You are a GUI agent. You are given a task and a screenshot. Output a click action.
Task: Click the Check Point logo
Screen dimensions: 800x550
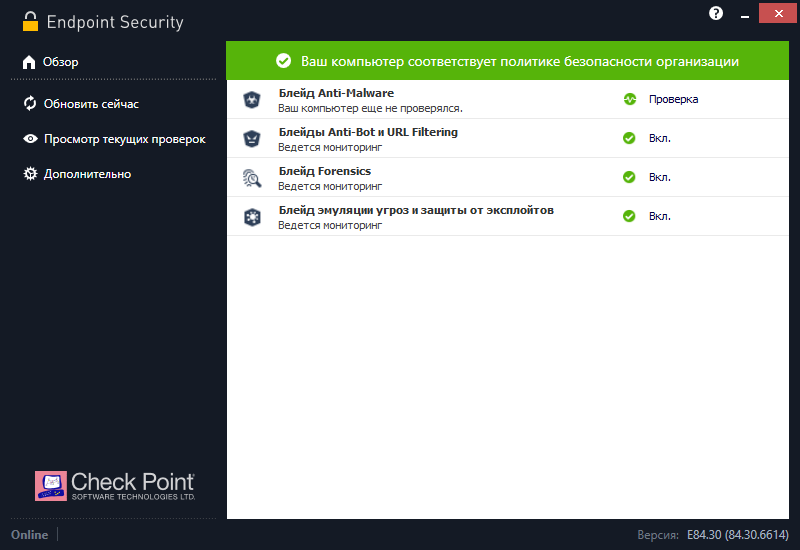tap(115, 485)
